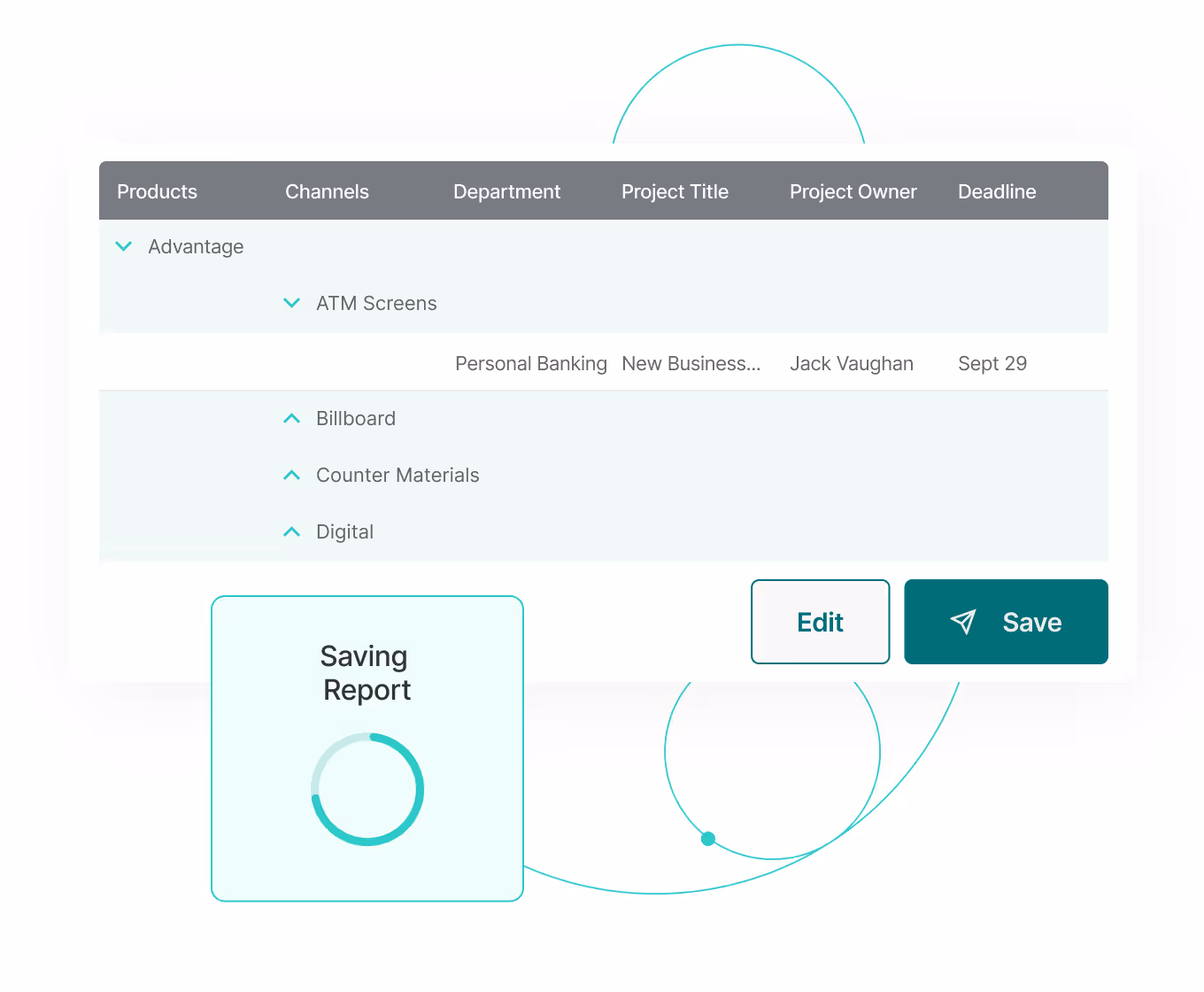Collapse the Advantage product row
The width and height of the screenshot is (1204, 992).
124,246
